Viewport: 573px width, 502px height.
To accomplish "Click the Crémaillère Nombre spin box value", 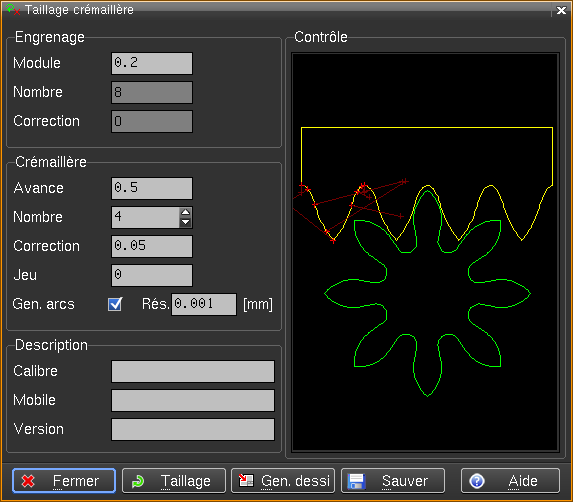I will pyautogui.click(x=145, y=217).
